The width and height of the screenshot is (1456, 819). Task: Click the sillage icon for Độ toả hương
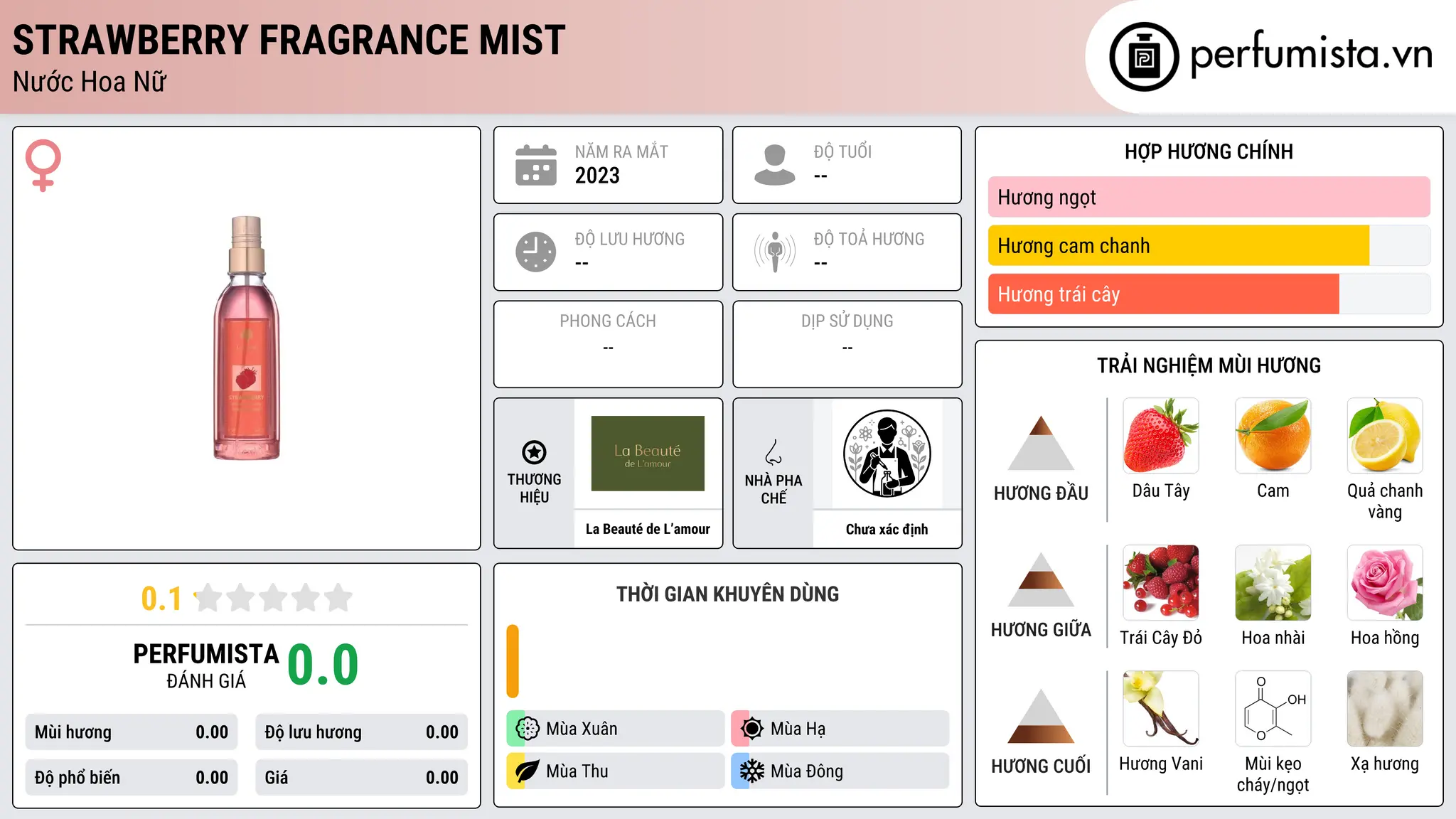(x=775, y=252)
